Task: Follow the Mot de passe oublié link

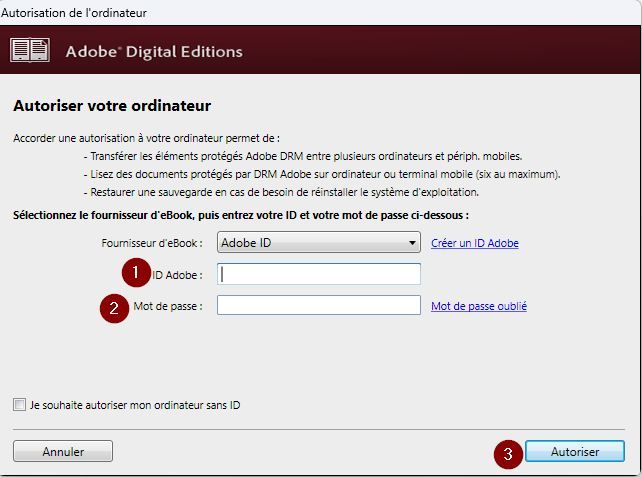Action: [x=478, y=306]
